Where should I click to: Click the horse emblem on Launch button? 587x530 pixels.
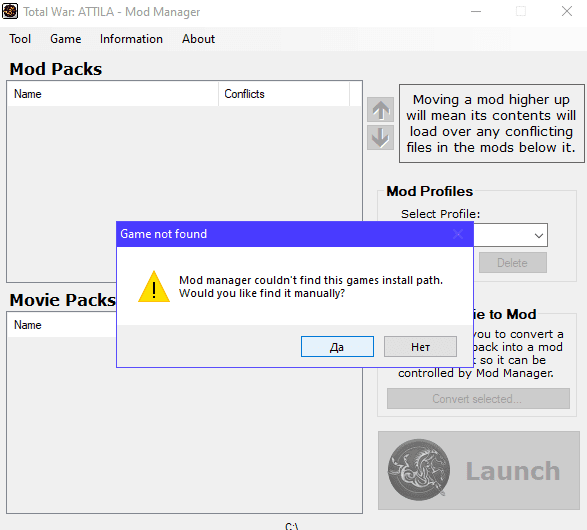(x=419, y=470)
